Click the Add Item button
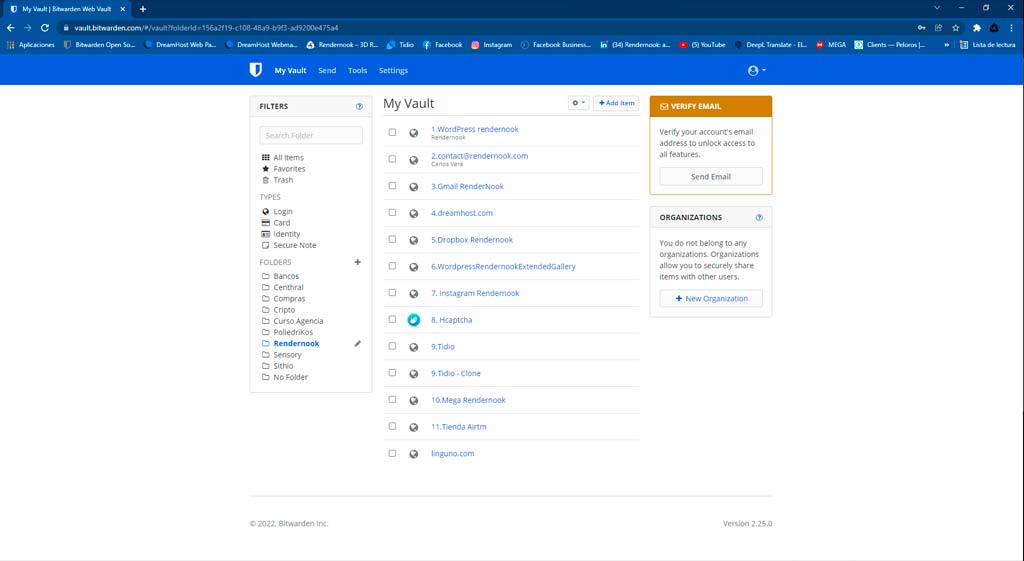This screenshot has height=561, width=1024. (x=616, y=103)
